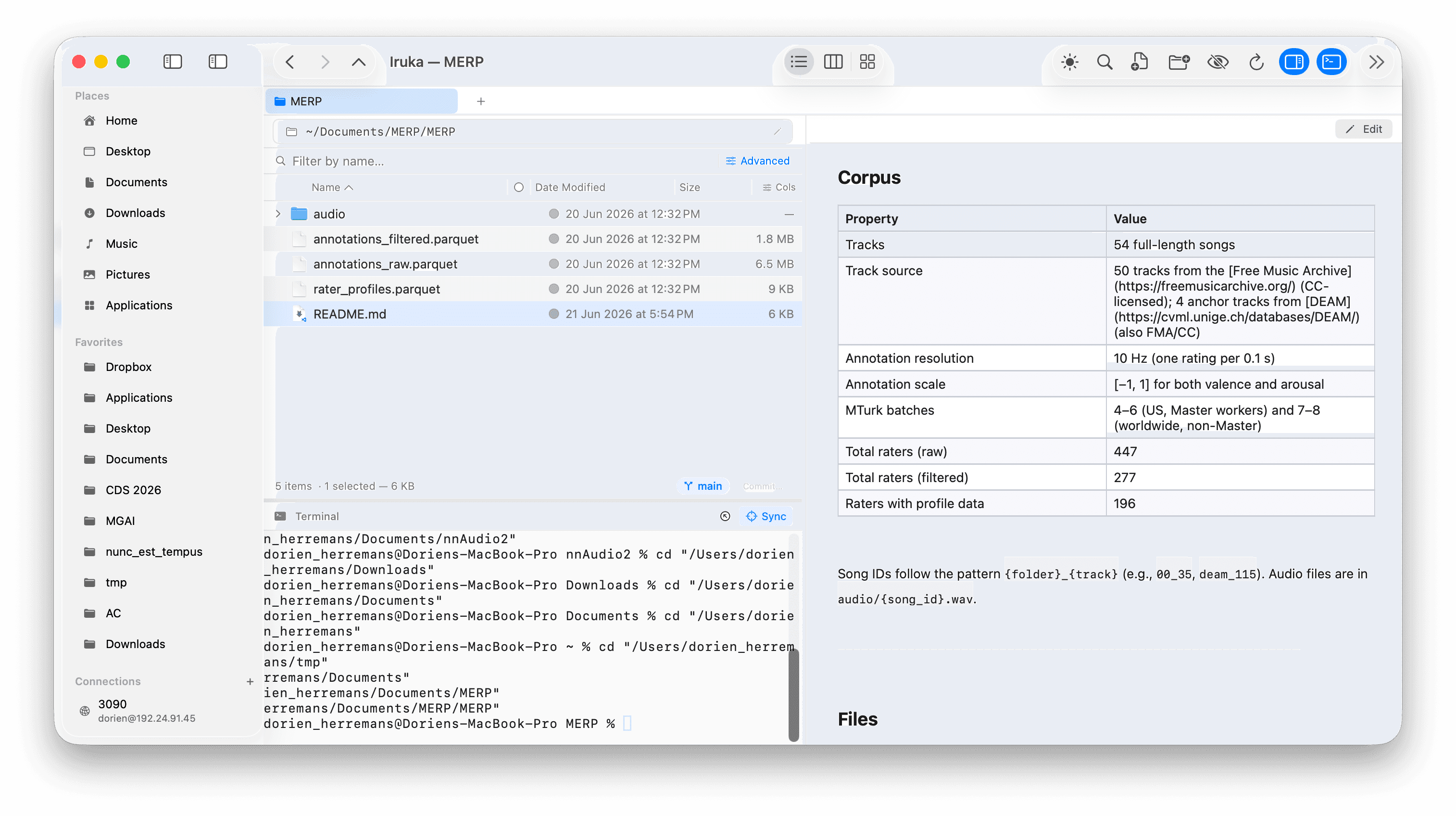Open the Cols column chooser

click(x=779, y=187)
